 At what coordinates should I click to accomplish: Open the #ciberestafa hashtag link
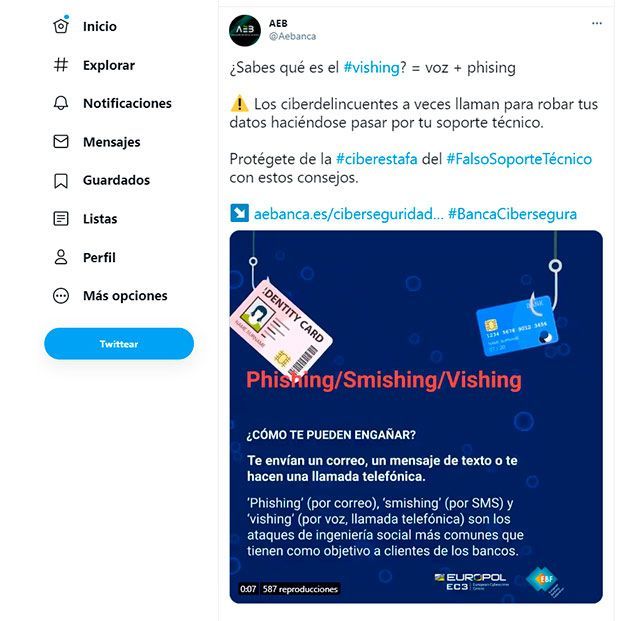[376, 159]
